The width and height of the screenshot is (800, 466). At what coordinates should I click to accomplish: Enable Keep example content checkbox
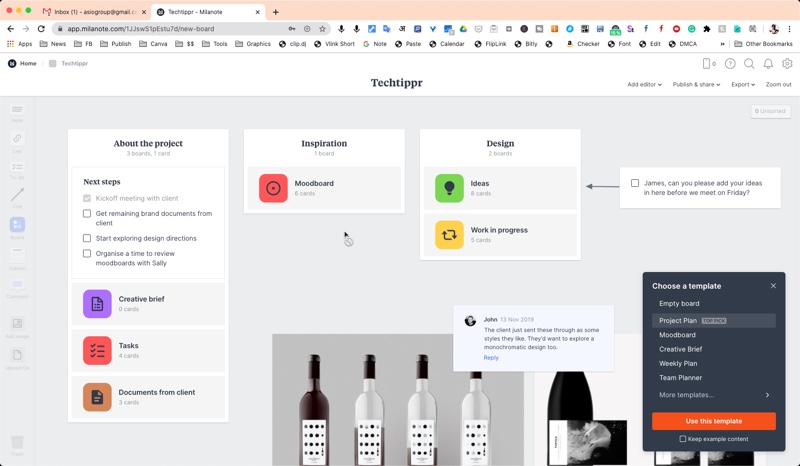point(683,439)
